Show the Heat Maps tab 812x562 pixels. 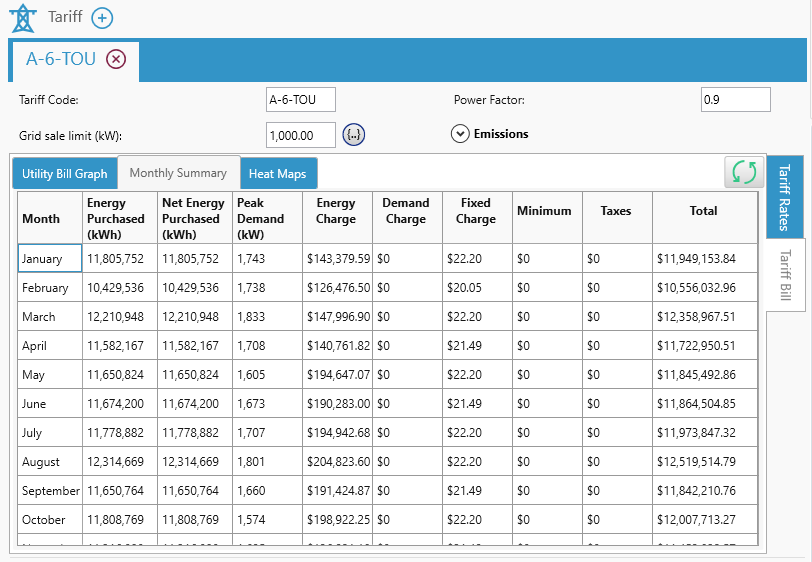[278, 174]
